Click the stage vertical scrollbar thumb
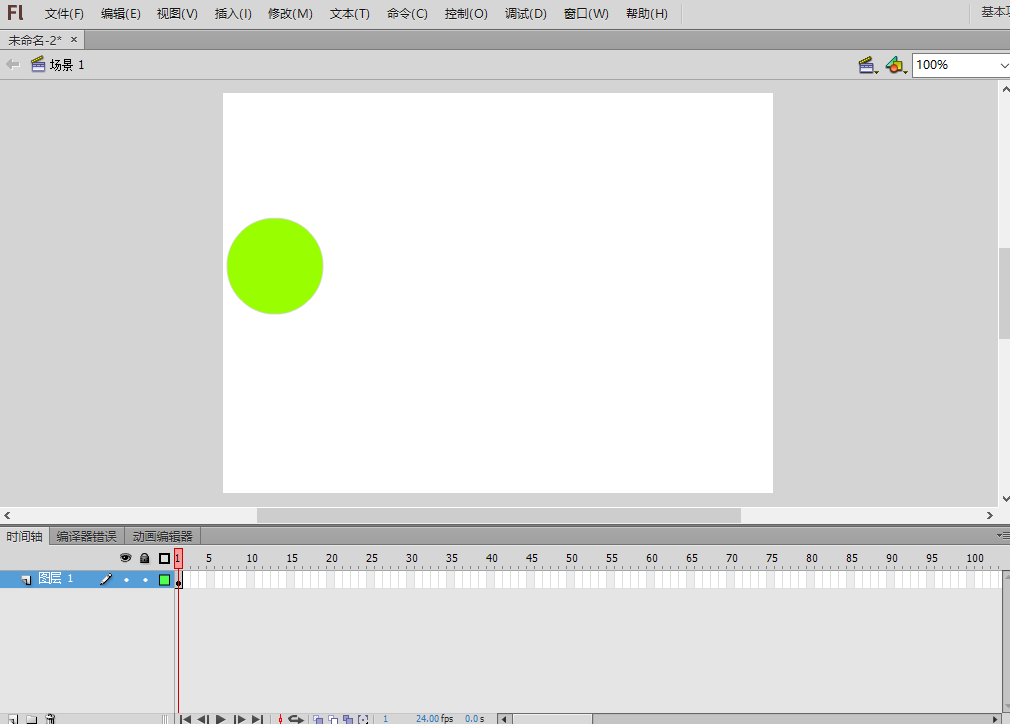The image size is (1010, 724). 1004,293
